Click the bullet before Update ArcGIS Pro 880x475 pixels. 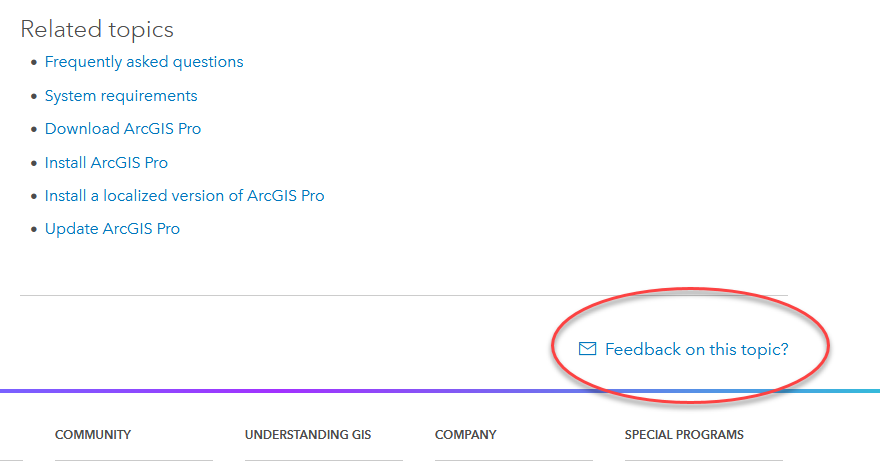[34, 230]
